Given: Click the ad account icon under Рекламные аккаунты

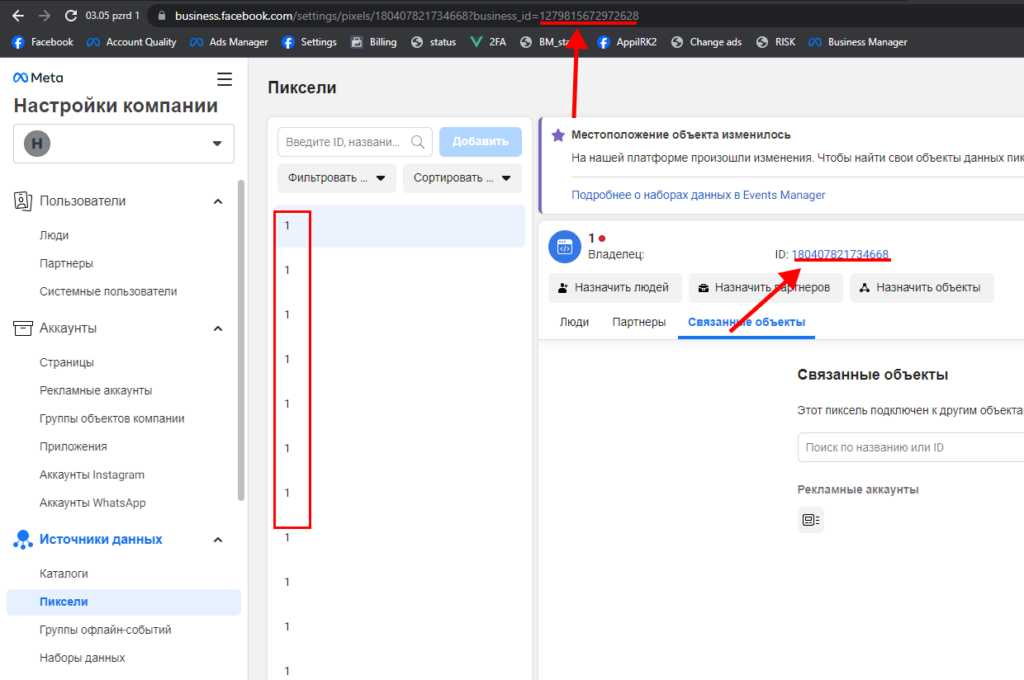Looking at the screenshot, I should [x=810, y=519].
